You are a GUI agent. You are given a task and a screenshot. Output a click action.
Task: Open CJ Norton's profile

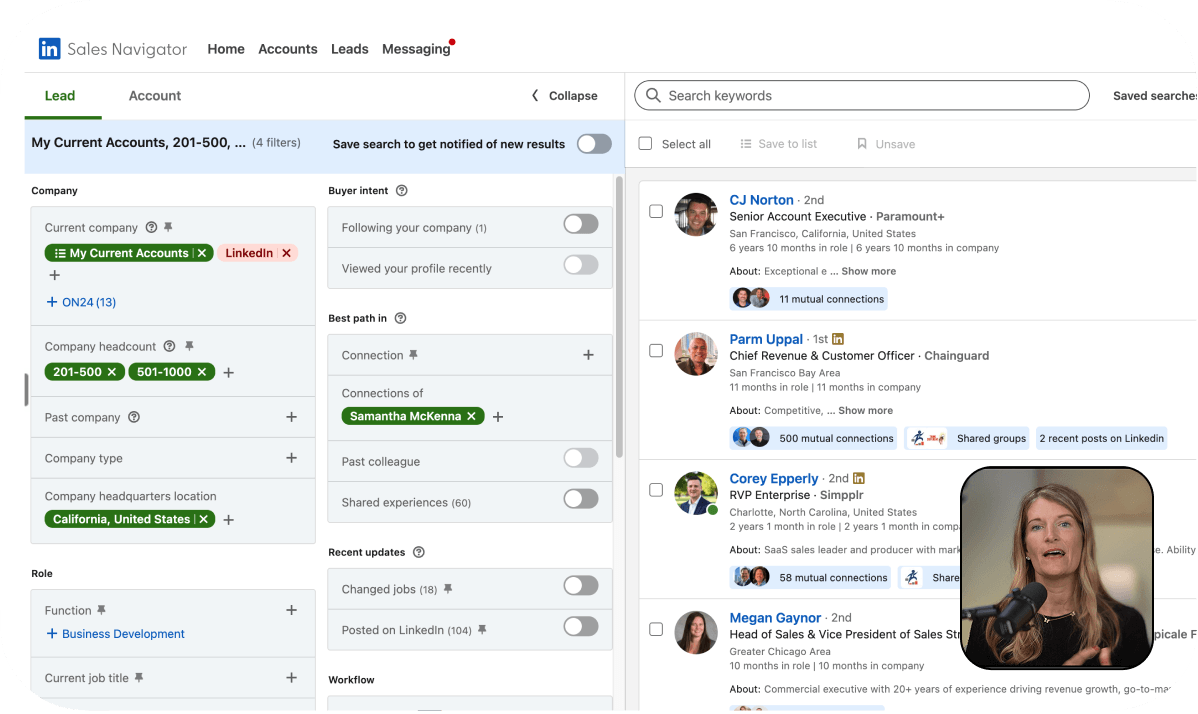click(x=762, y=200)
